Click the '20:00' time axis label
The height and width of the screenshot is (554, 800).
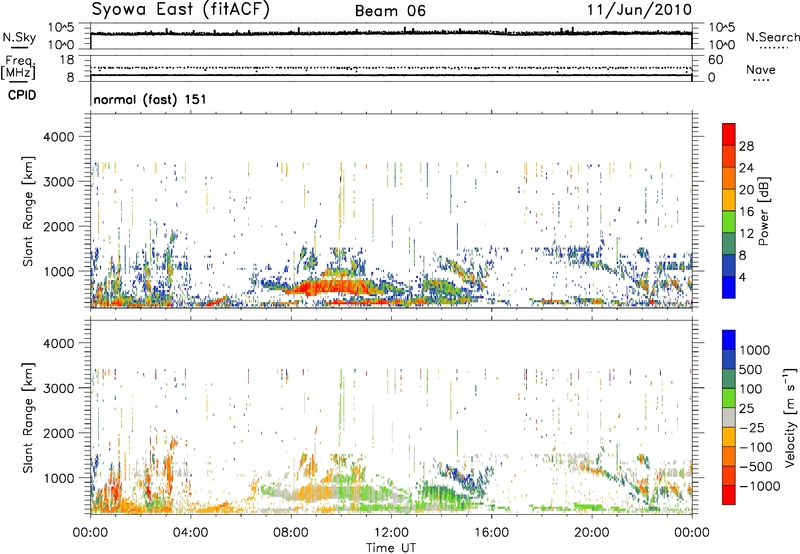click(x=591, y=533)
